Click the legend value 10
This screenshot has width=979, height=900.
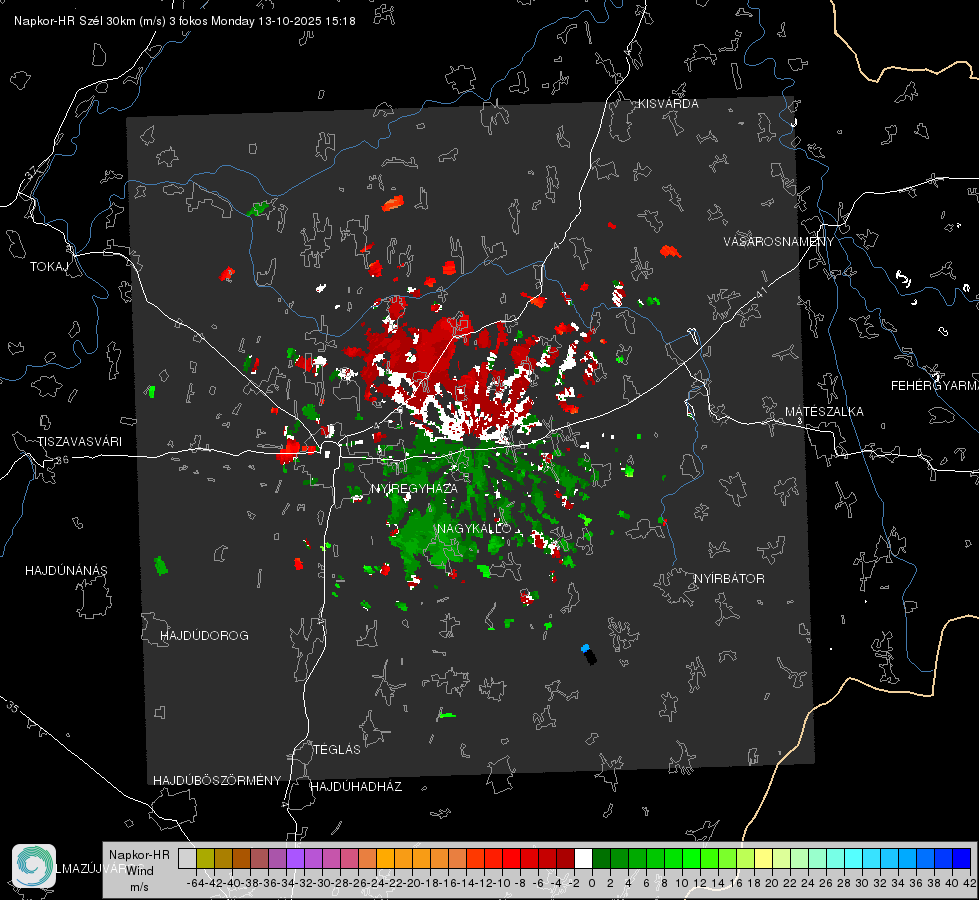point(682,883)
